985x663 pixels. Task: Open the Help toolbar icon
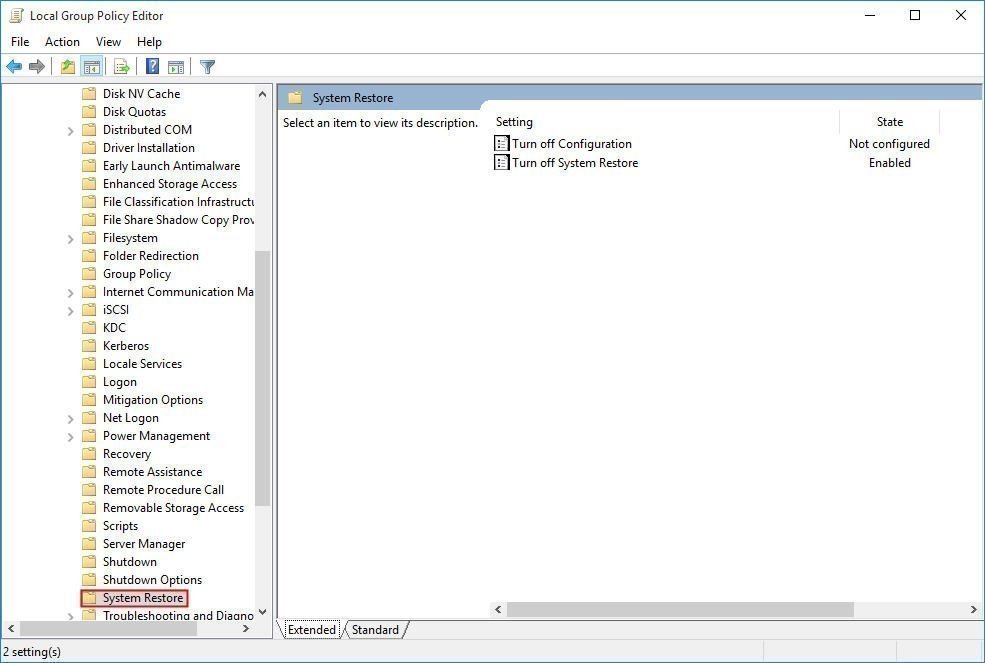point(152,67)
